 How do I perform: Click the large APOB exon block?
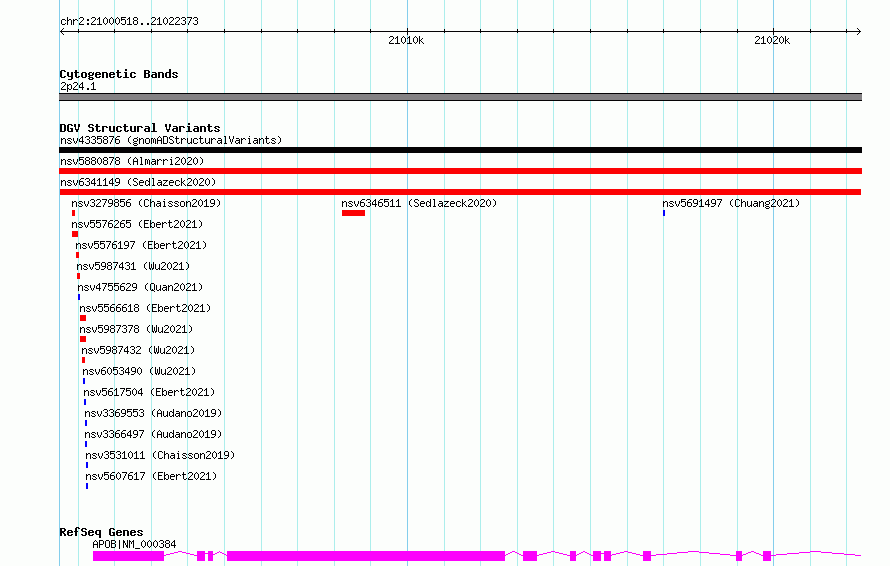[366, 556]
